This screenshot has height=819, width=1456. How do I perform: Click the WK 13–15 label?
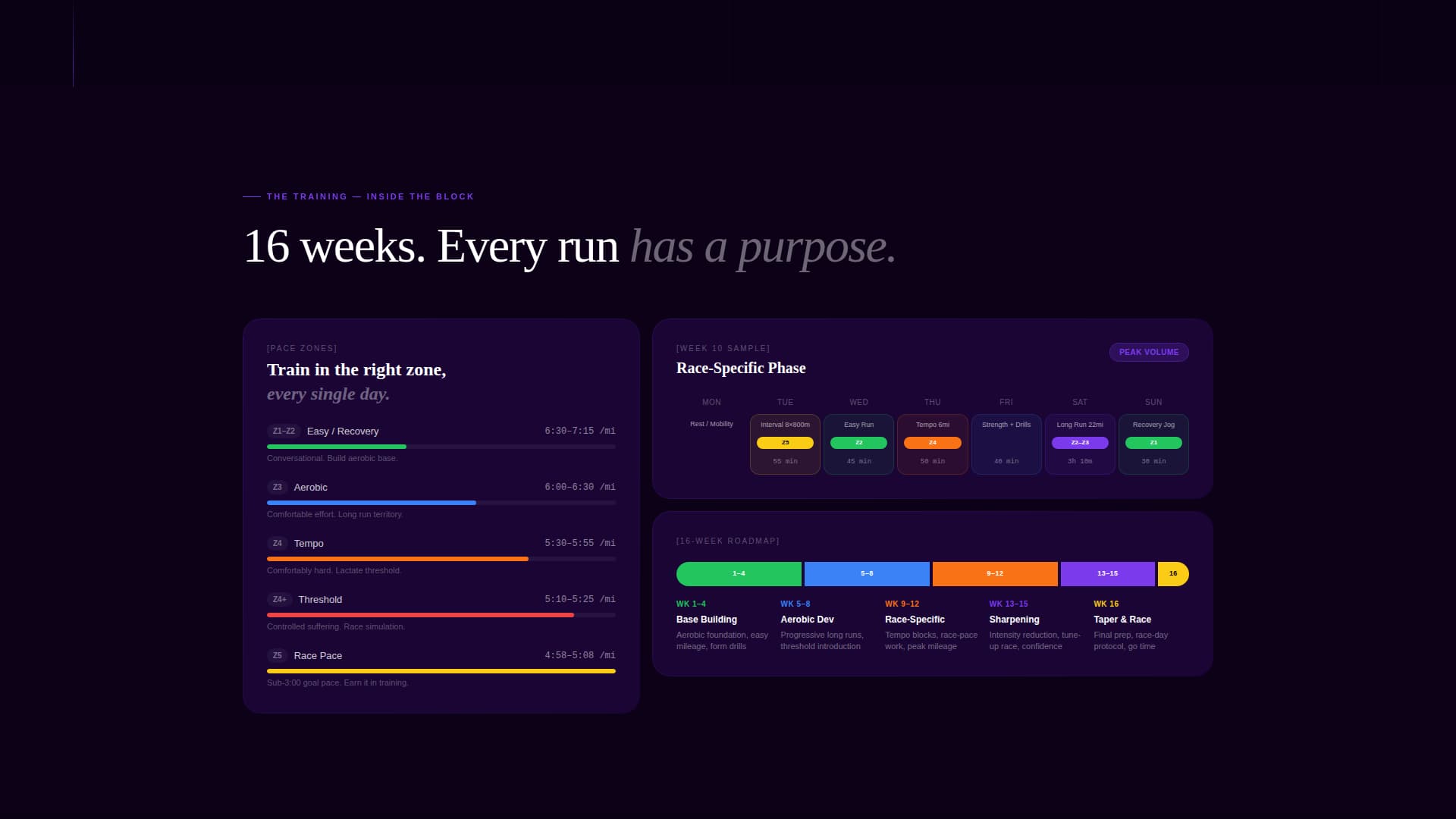click(x=1009, y=604)
